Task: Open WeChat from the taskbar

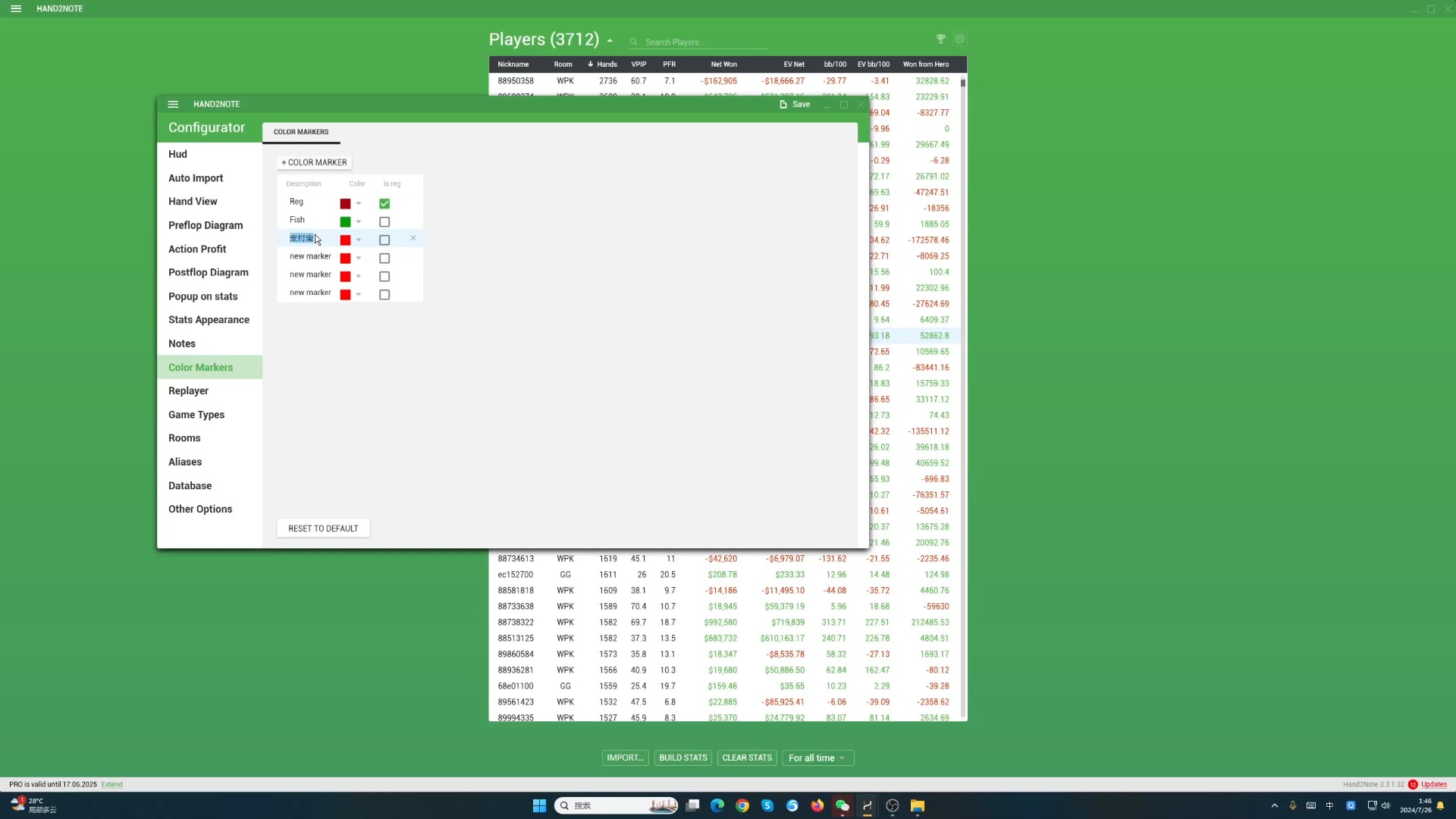Action: click(x=843, y=805)
